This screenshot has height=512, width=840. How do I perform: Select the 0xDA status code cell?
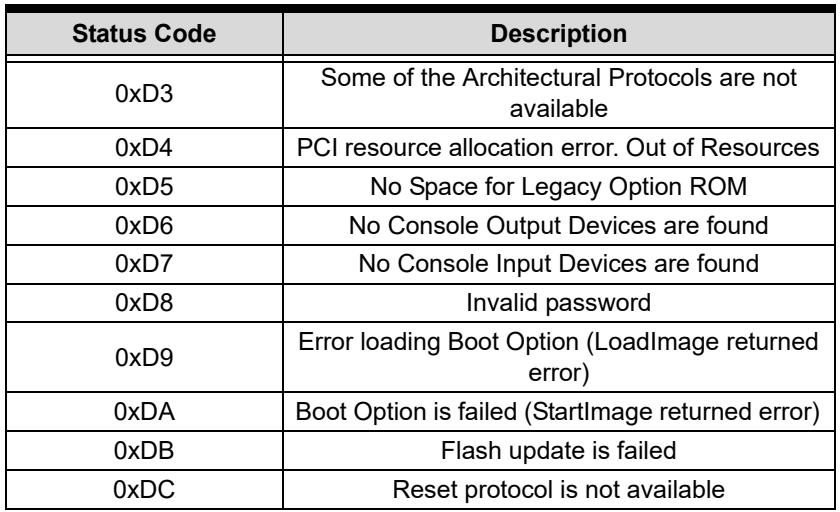click(144, 412)
